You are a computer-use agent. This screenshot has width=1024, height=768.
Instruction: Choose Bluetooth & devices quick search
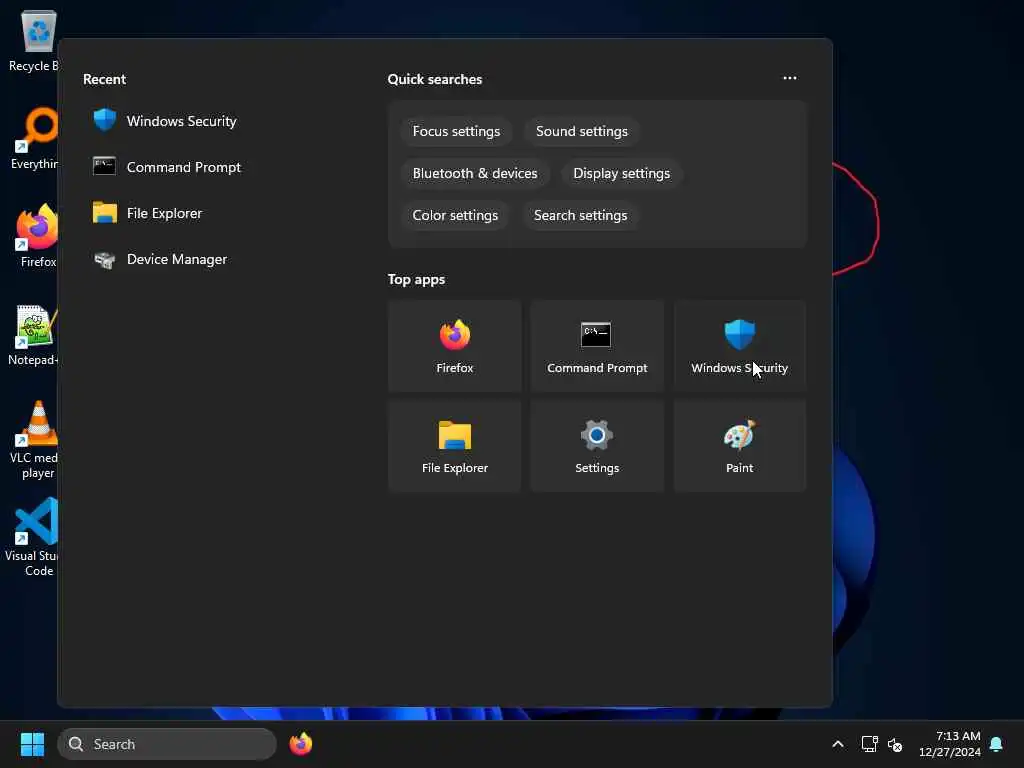(475, 174)
